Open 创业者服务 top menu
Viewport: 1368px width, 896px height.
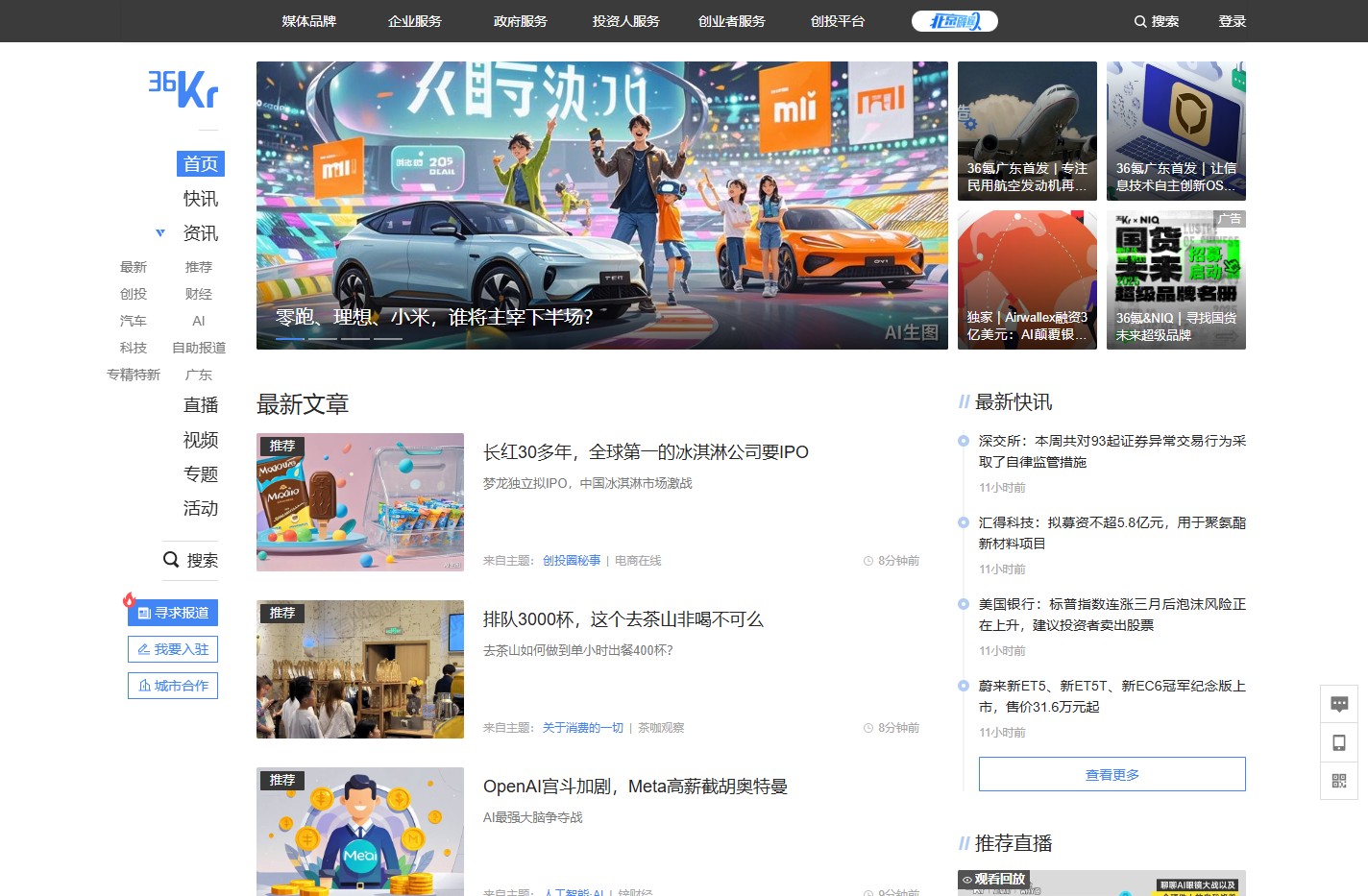pyautogui.click(x=732, y=21)
